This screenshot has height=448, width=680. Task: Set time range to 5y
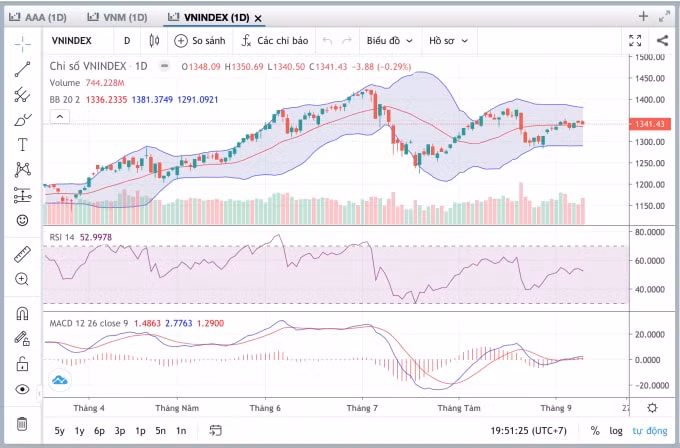(59, 431)
